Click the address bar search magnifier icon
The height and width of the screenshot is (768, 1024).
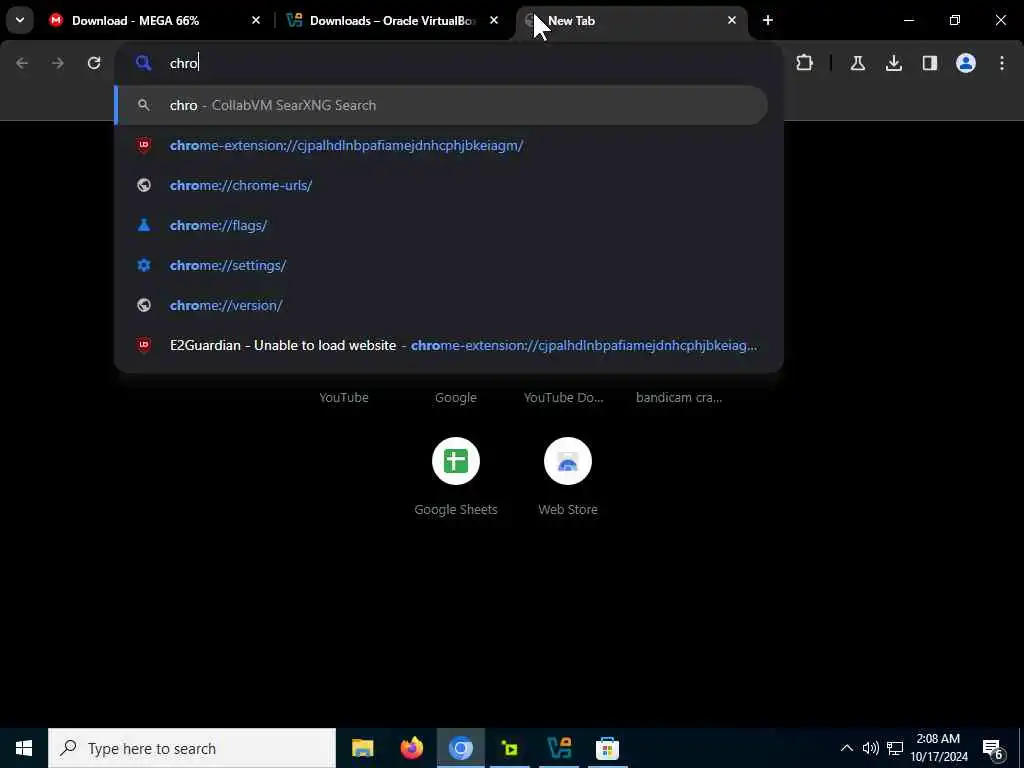144,63
